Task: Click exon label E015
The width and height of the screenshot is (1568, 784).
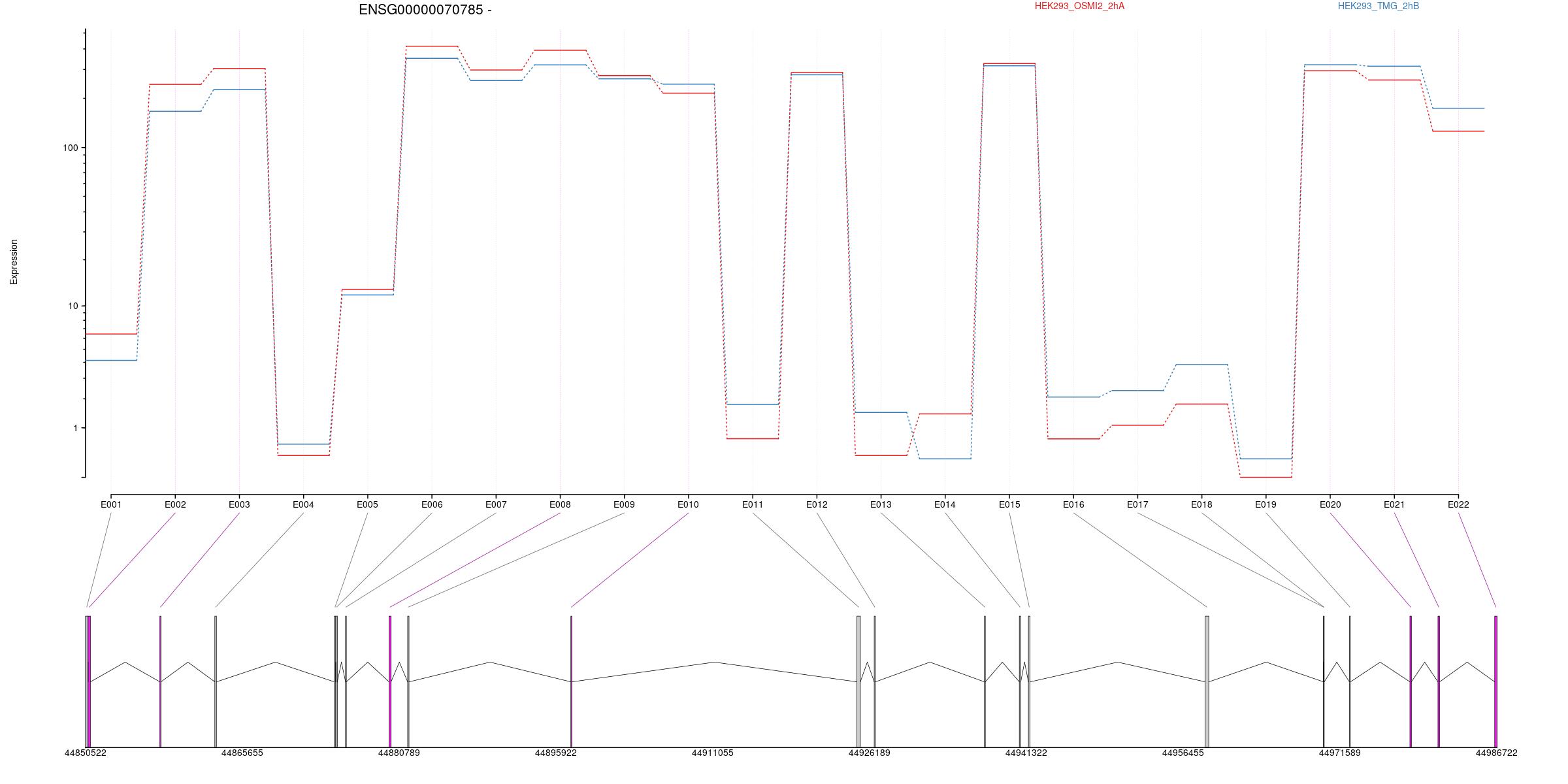Action: (x=1009, y=504)
